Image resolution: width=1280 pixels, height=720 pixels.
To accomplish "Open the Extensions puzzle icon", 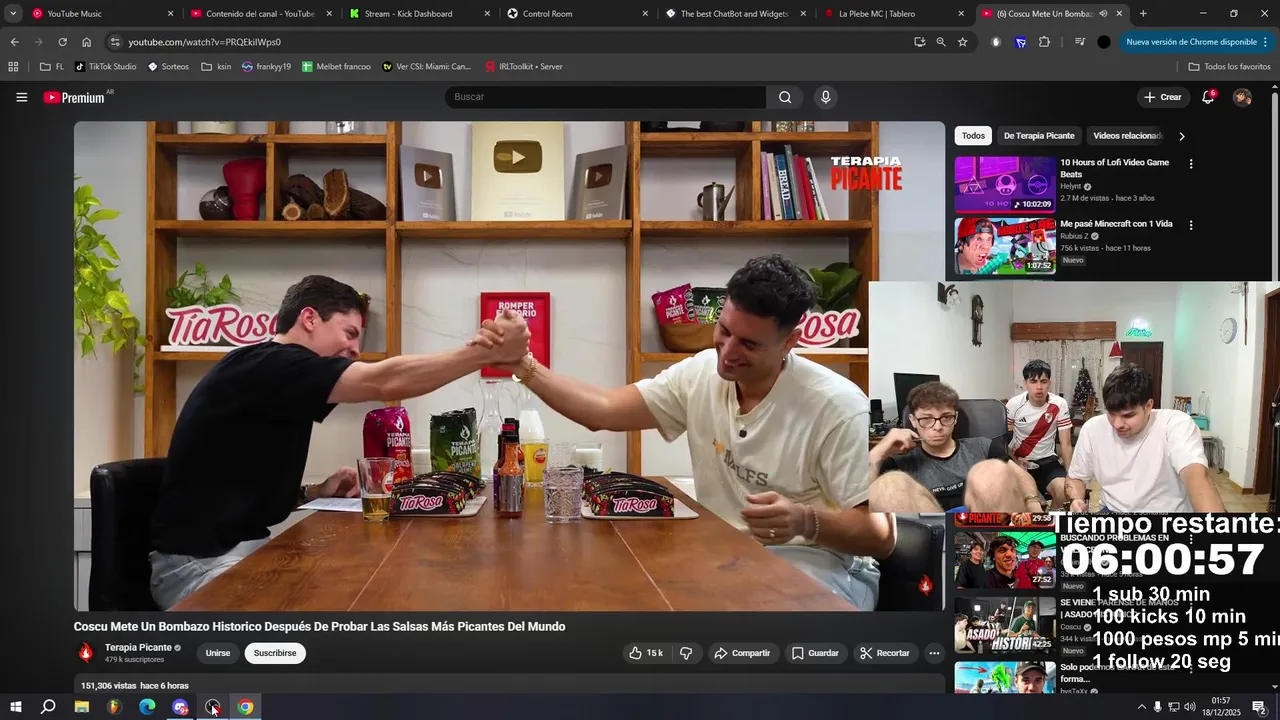I will (x=1044, y=42).
